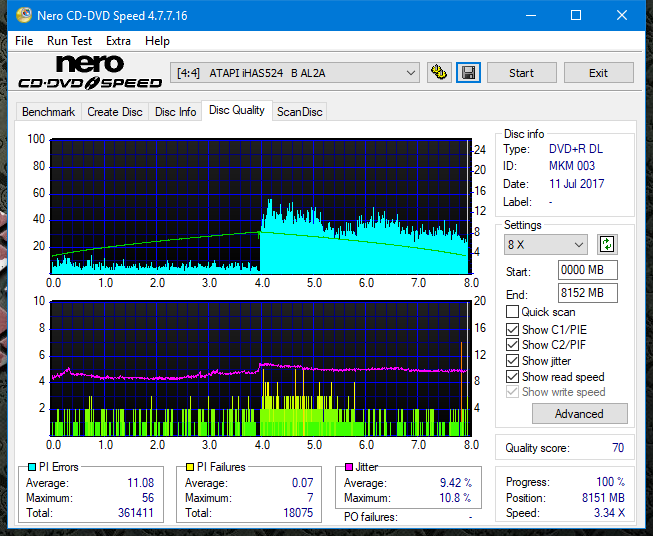Open the 8 X speed dropdown
This screenshot has height=536, width=653.
pos(546,244)
